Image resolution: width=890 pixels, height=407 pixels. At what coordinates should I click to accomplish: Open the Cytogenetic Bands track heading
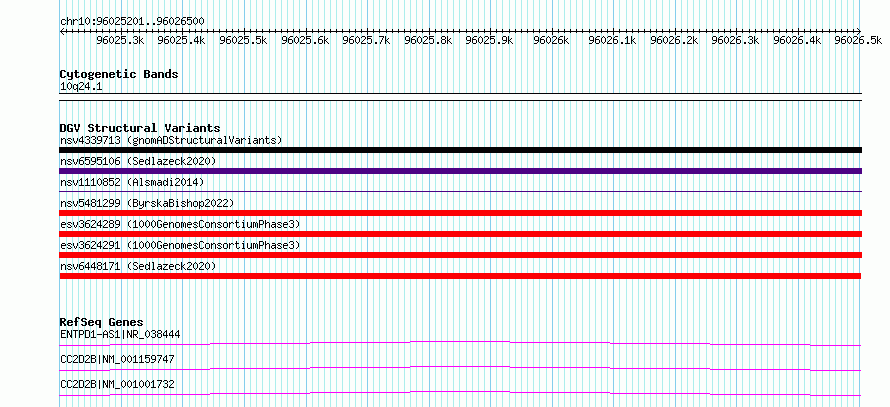[119, 74]
